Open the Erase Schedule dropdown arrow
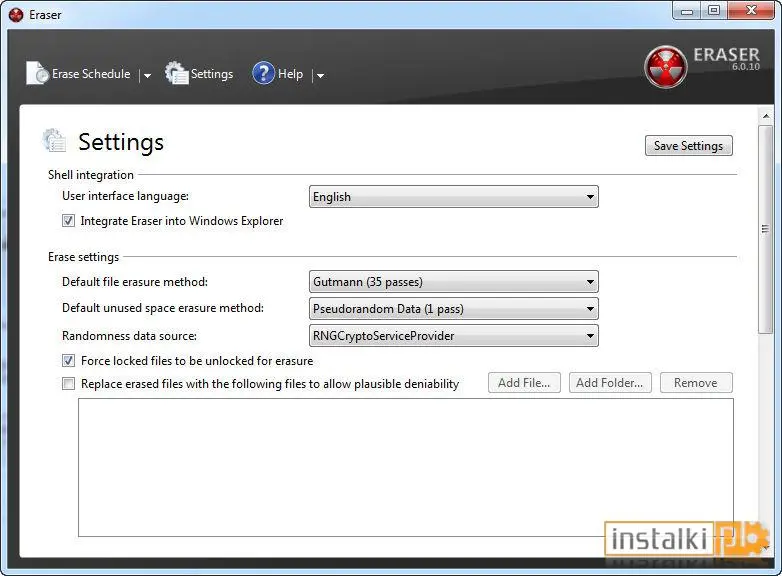Viewport: 782px width, 576px height. click(147, 75)
